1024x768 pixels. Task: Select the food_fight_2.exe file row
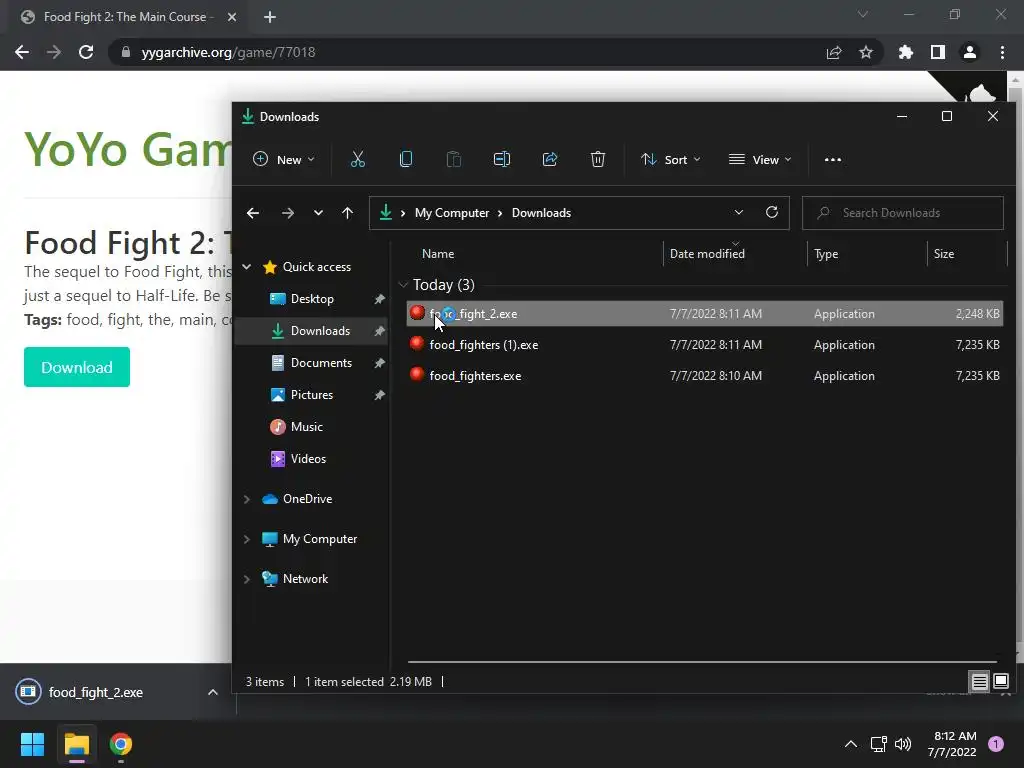(704, 313)
